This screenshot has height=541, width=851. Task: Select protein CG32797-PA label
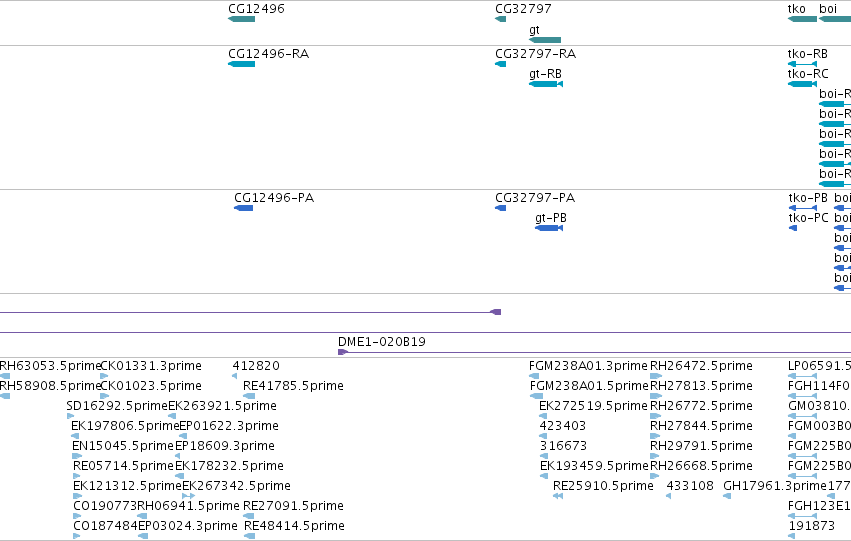(535, 198)
